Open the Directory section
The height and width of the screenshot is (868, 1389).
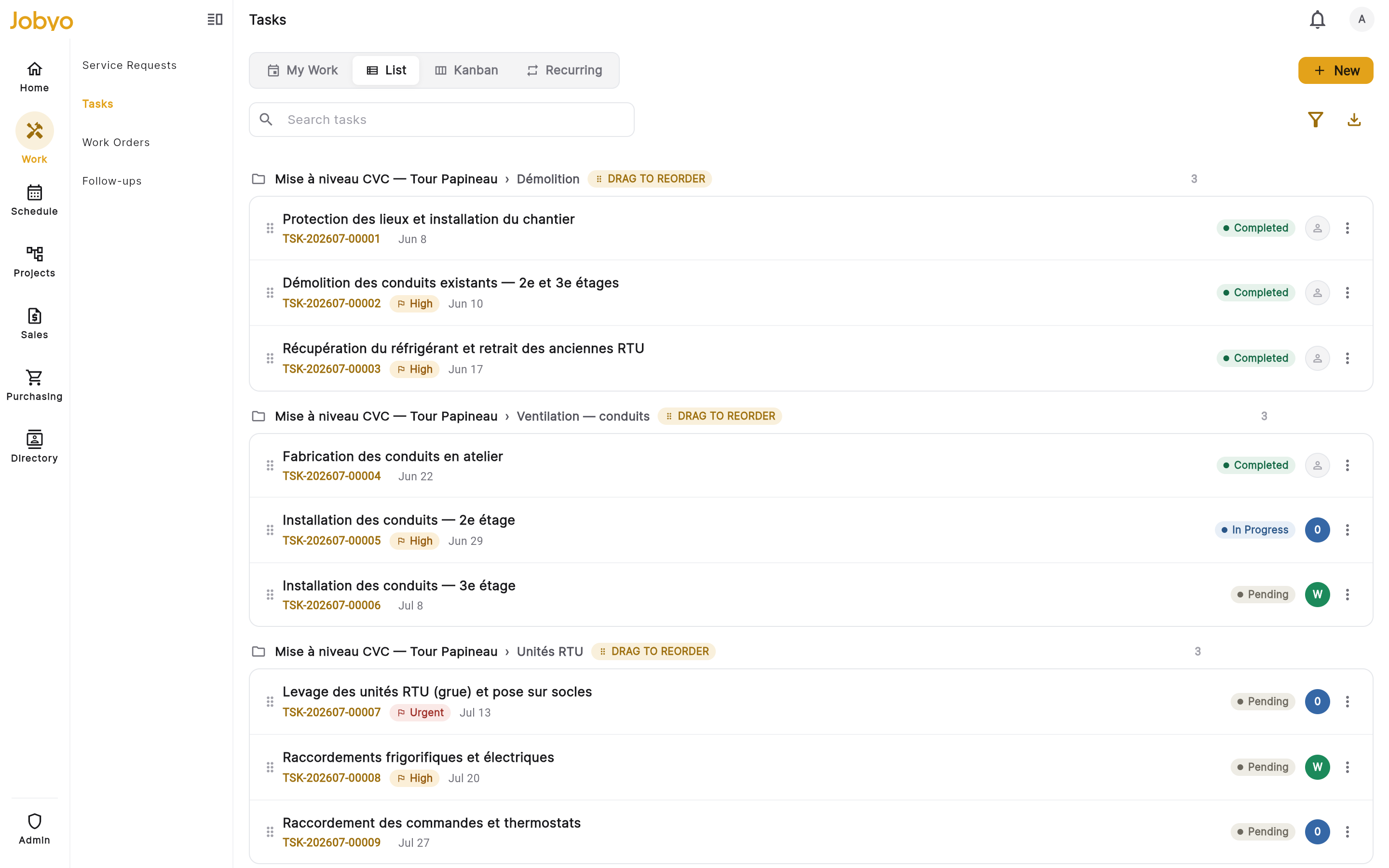point(34,447)
